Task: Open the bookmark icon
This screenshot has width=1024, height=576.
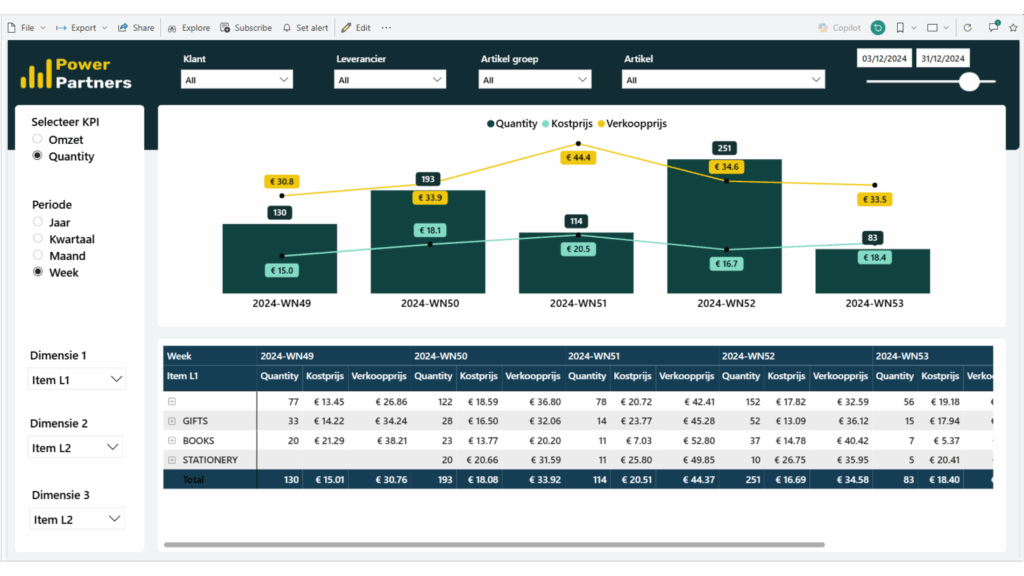Action: pyautogui.click(x=900, y=28)
